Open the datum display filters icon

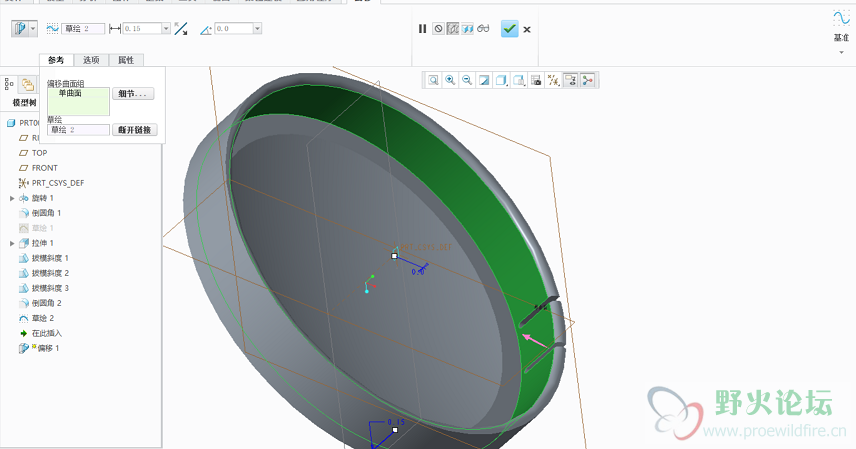[x=553, y=80]
